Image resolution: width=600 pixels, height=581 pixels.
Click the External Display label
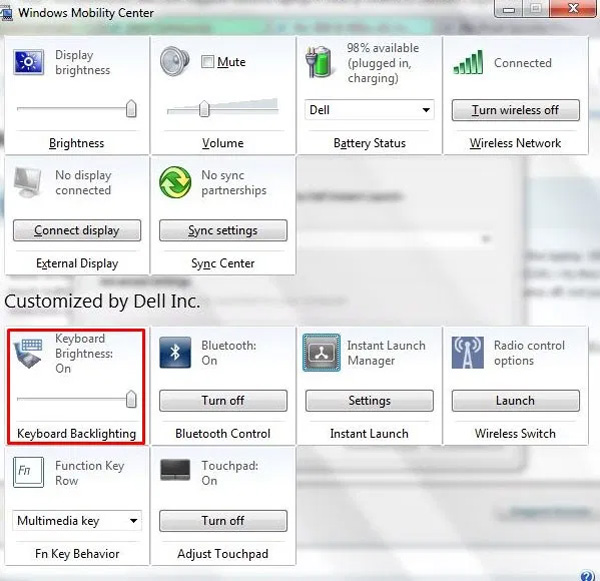(x=77, y=263)
